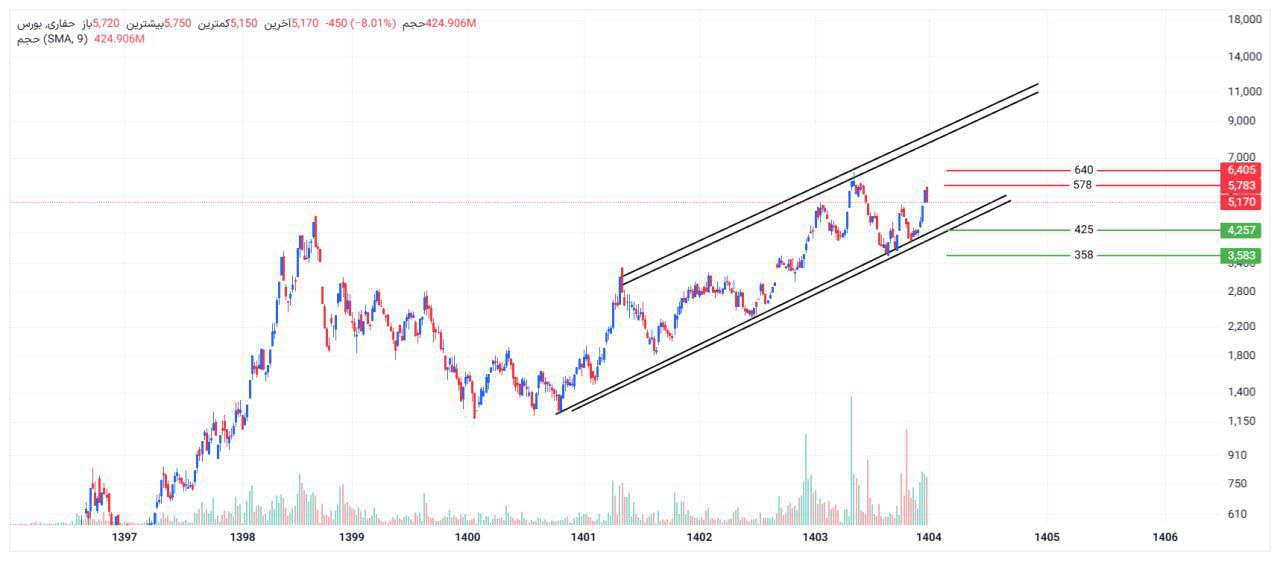Click the 578 resistance line label
The width and height of the screenshot is (1280, 561).
pos(1083,185)
